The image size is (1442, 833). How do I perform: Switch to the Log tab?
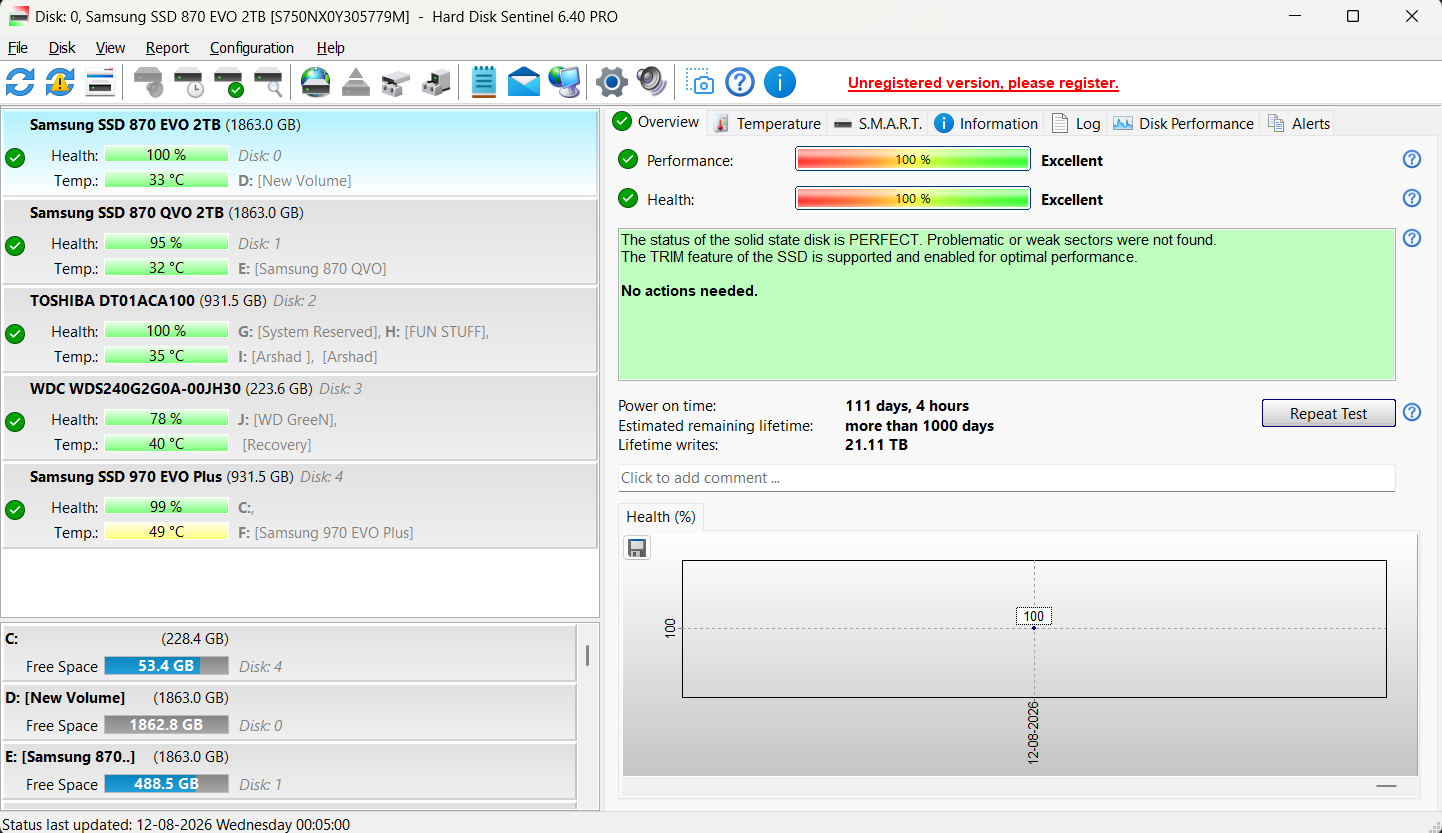click(1076, 123)
